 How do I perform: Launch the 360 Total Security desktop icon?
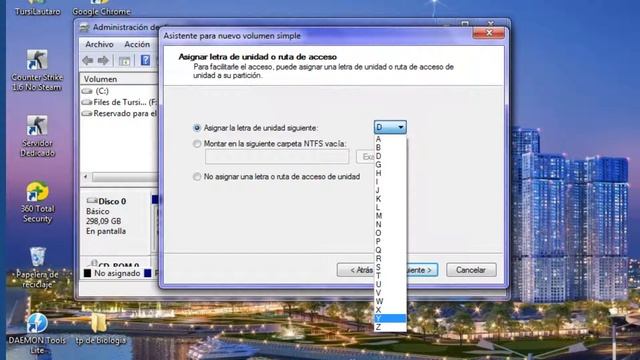(37, 202)
